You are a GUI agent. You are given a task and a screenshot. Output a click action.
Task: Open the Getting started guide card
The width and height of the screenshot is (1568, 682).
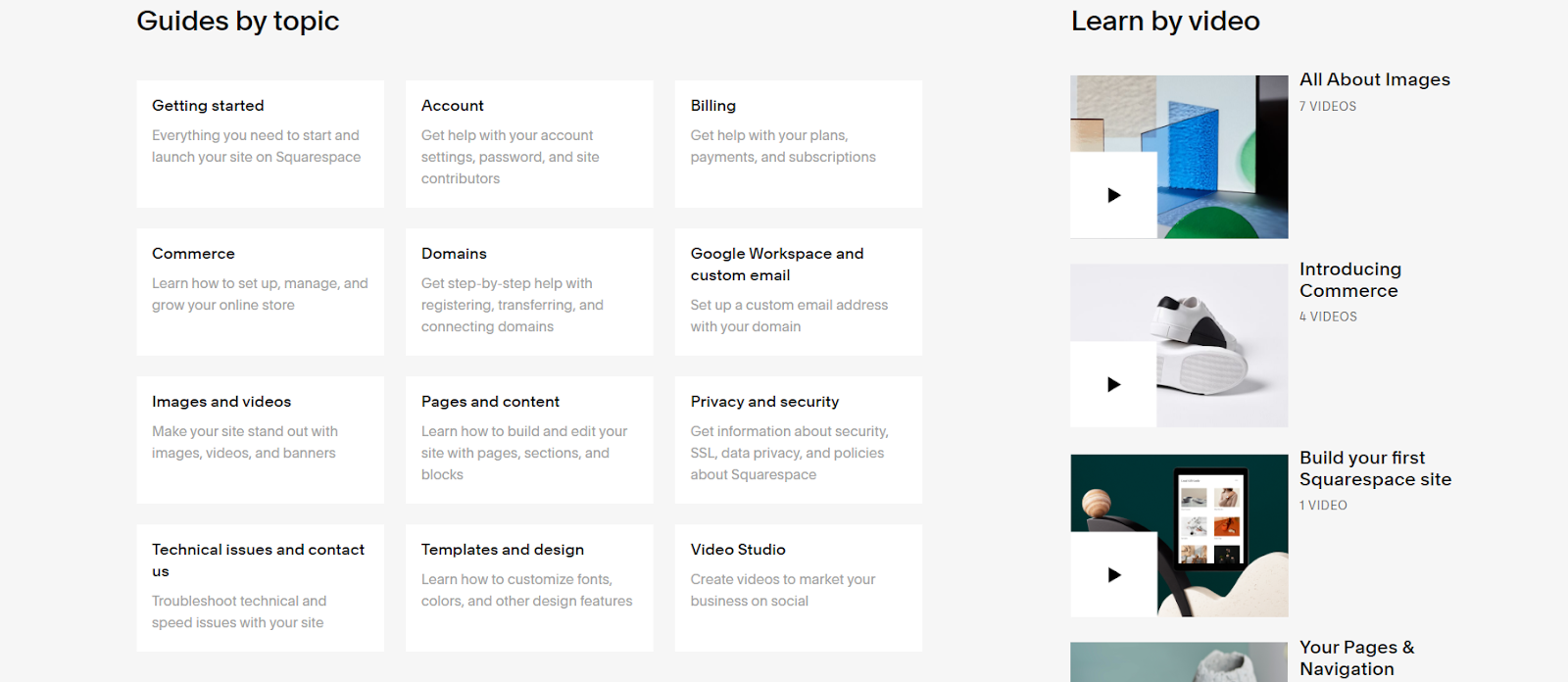point(261,144)
